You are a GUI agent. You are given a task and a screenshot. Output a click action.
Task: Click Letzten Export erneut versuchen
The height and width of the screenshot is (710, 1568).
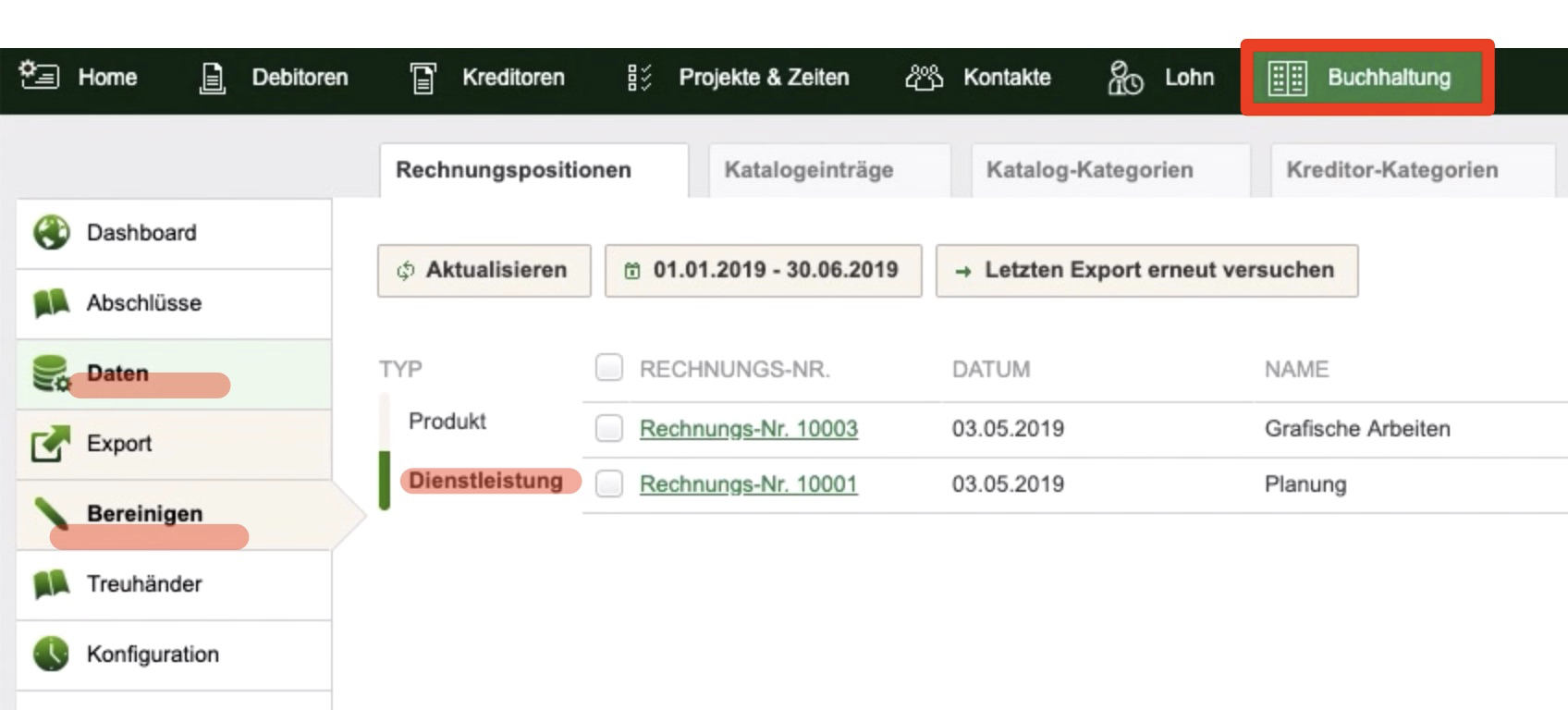click(1146, 270)
